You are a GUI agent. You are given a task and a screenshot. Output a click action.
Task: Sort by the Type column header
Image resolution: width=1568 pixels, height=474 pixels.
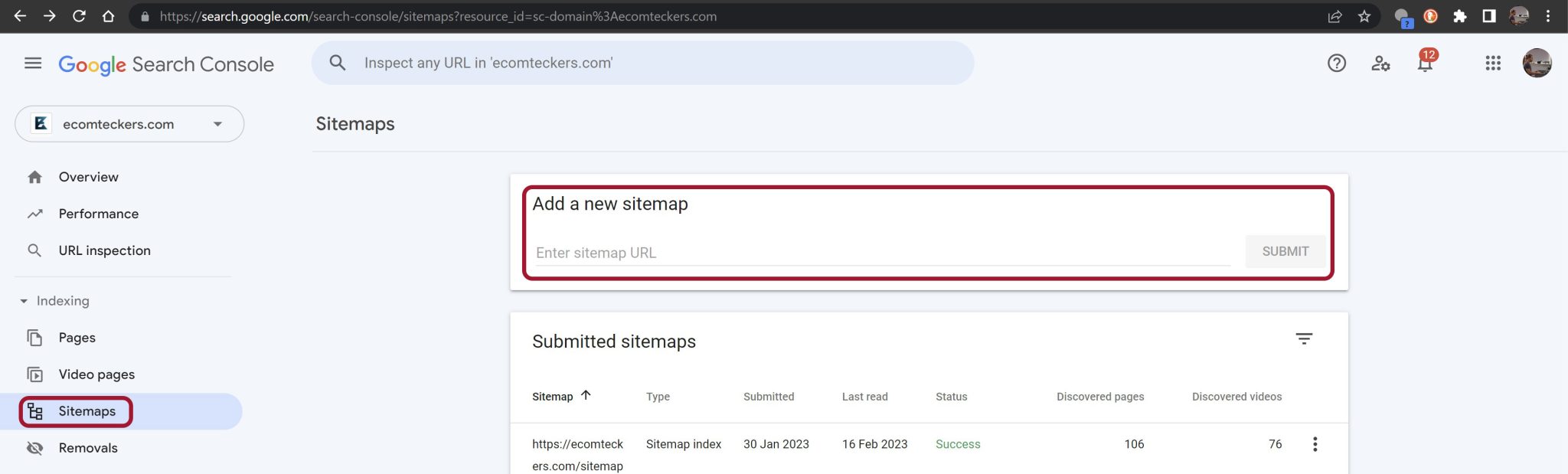[658, 397]
